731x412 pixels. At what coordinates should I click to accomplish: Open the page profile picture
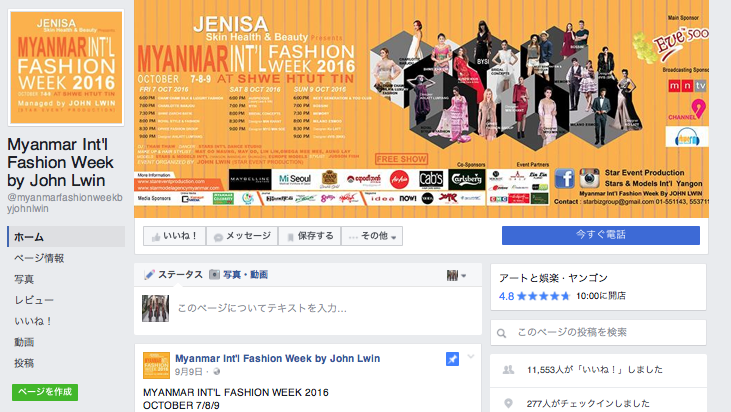[x=66, y=67]
